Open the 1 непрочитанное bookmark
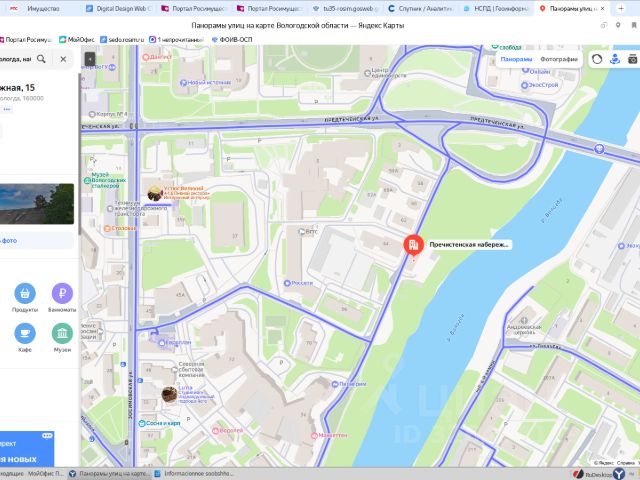Screen dimensions: 640x480 coord(176,40)
